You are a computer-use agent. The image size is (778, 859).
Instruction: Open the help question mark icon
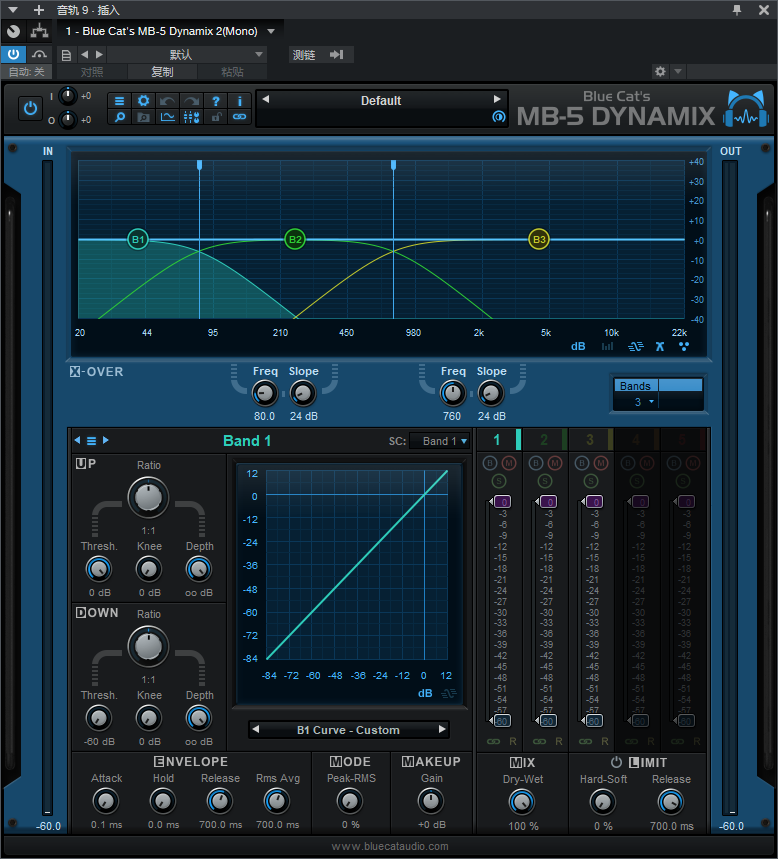coord(216,101)
